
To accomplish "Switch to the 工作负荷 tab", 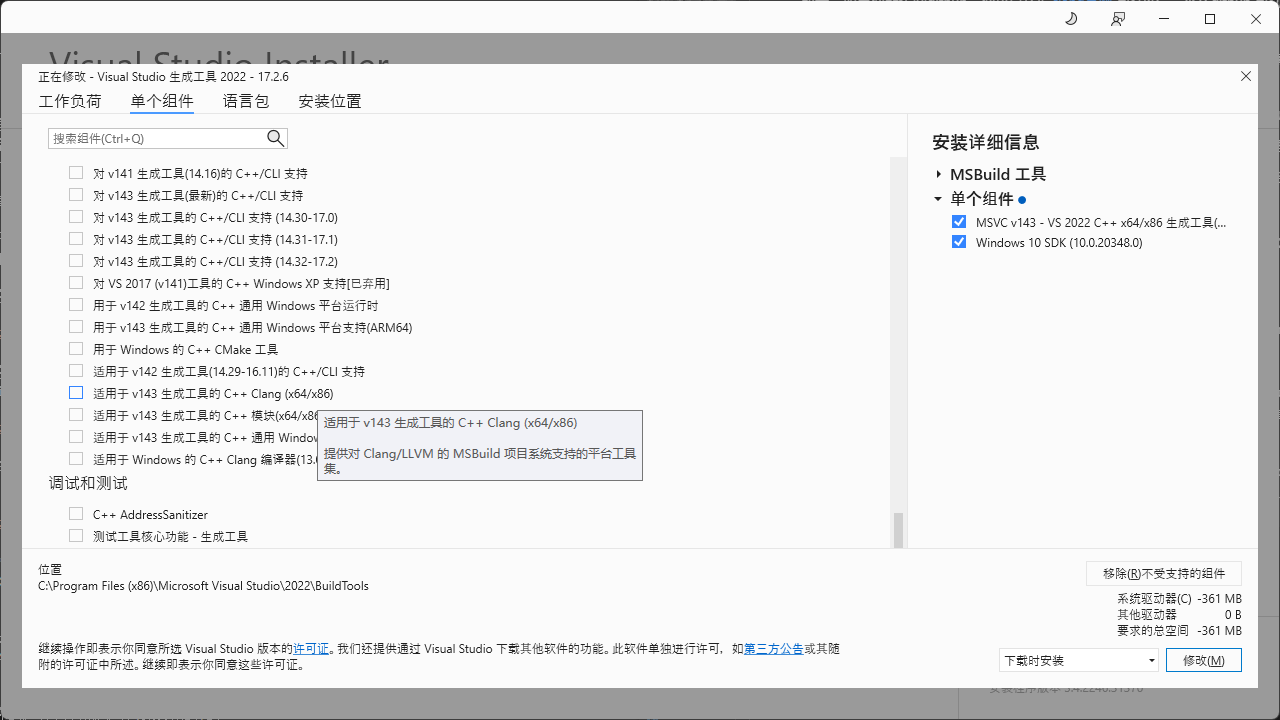I will [x=70, y=101].
